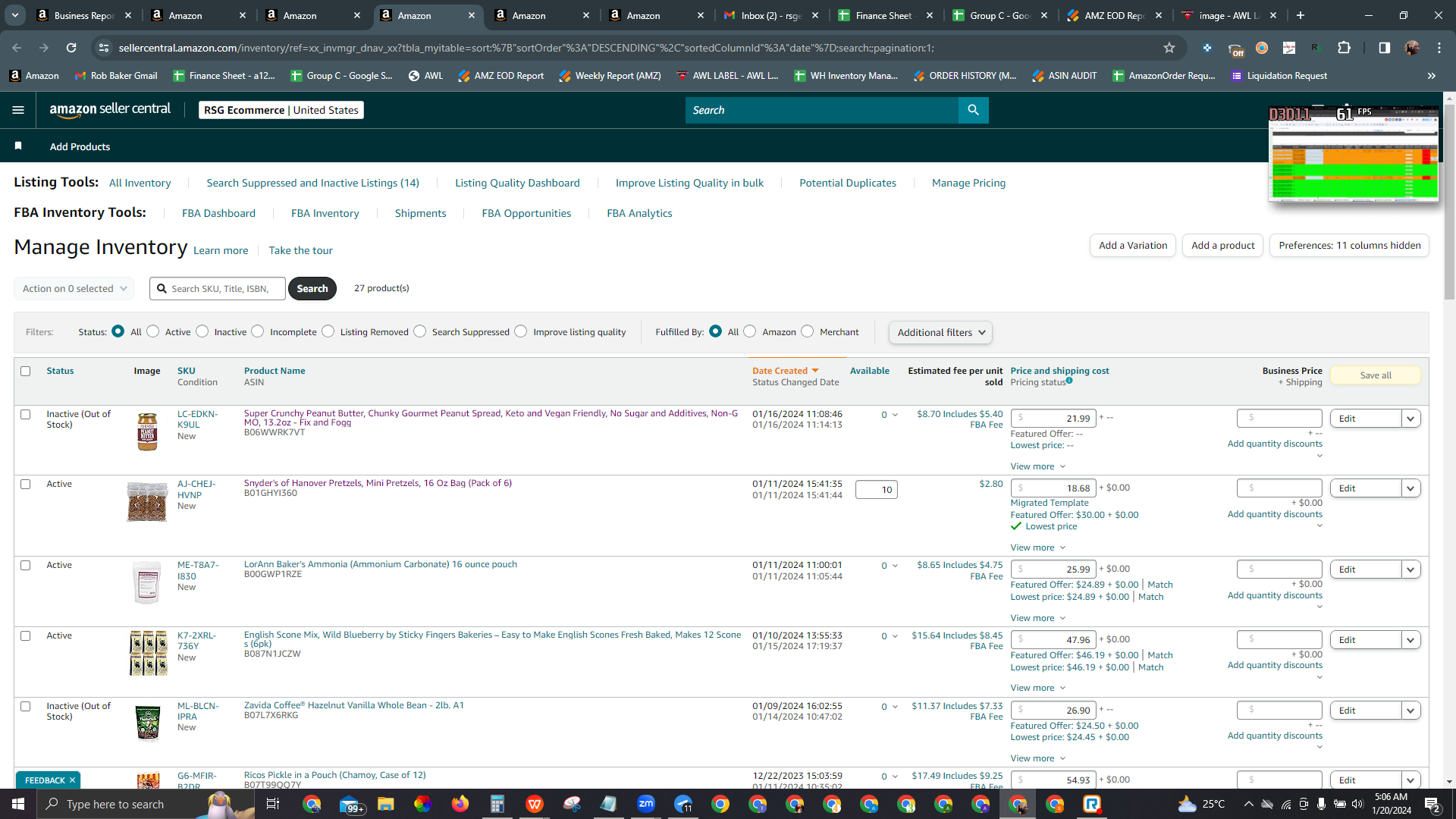
Task: Tick the select-all checkbox in table header
Action: point(26,372)
